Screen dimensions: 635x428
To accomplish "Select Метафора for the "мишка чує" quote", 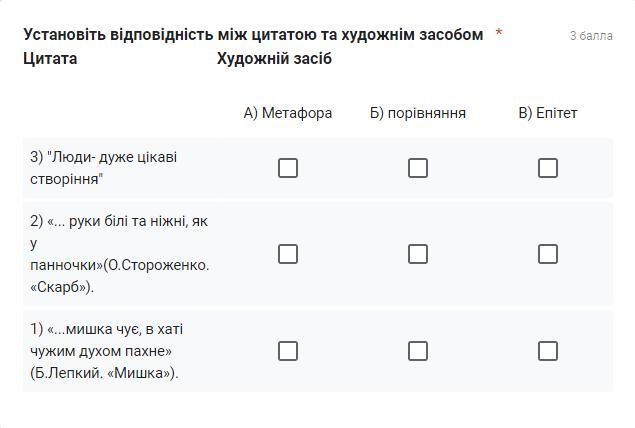I will pos(288,351).
